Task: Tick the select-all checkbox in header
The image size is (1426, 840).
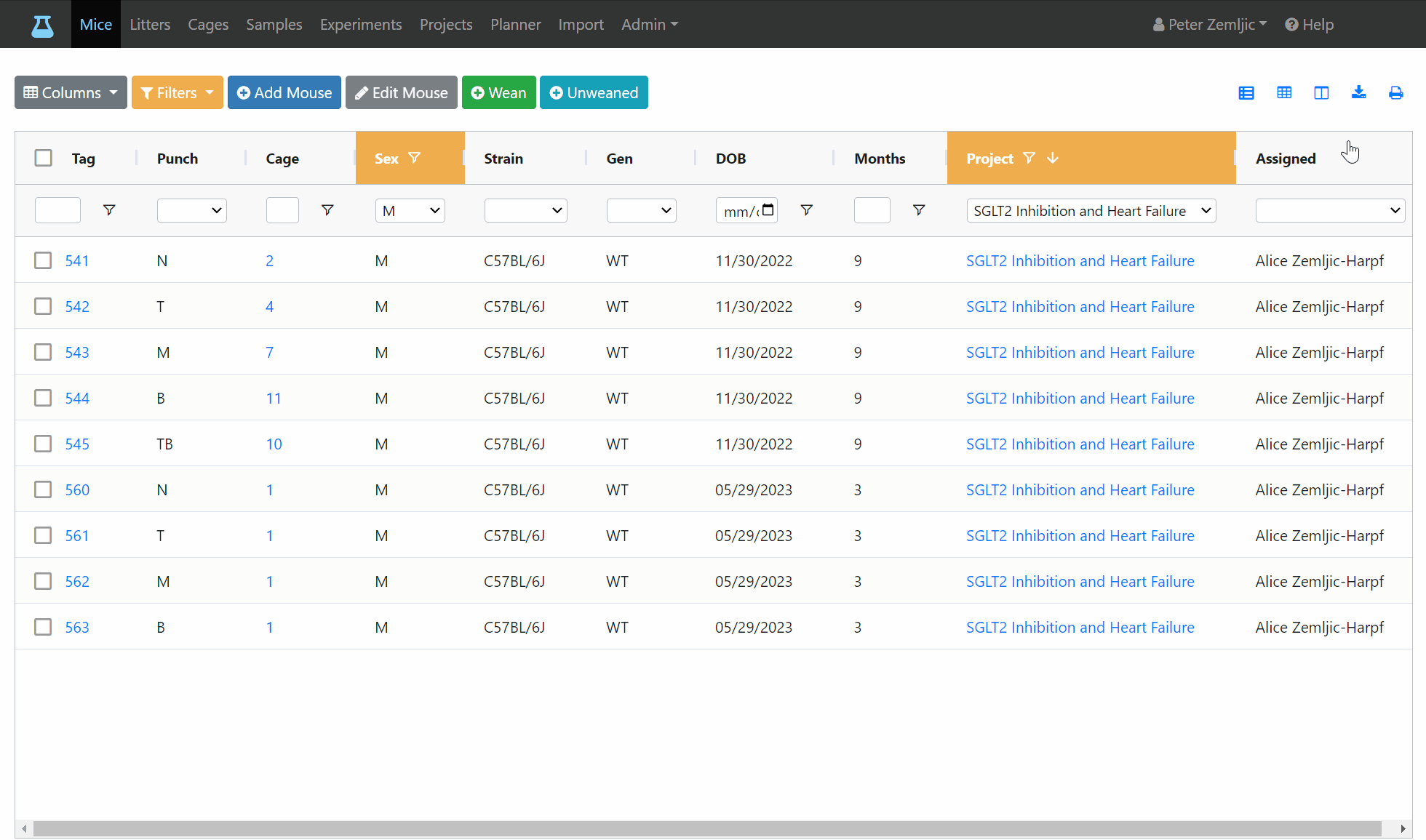Action: coord(44,158)
